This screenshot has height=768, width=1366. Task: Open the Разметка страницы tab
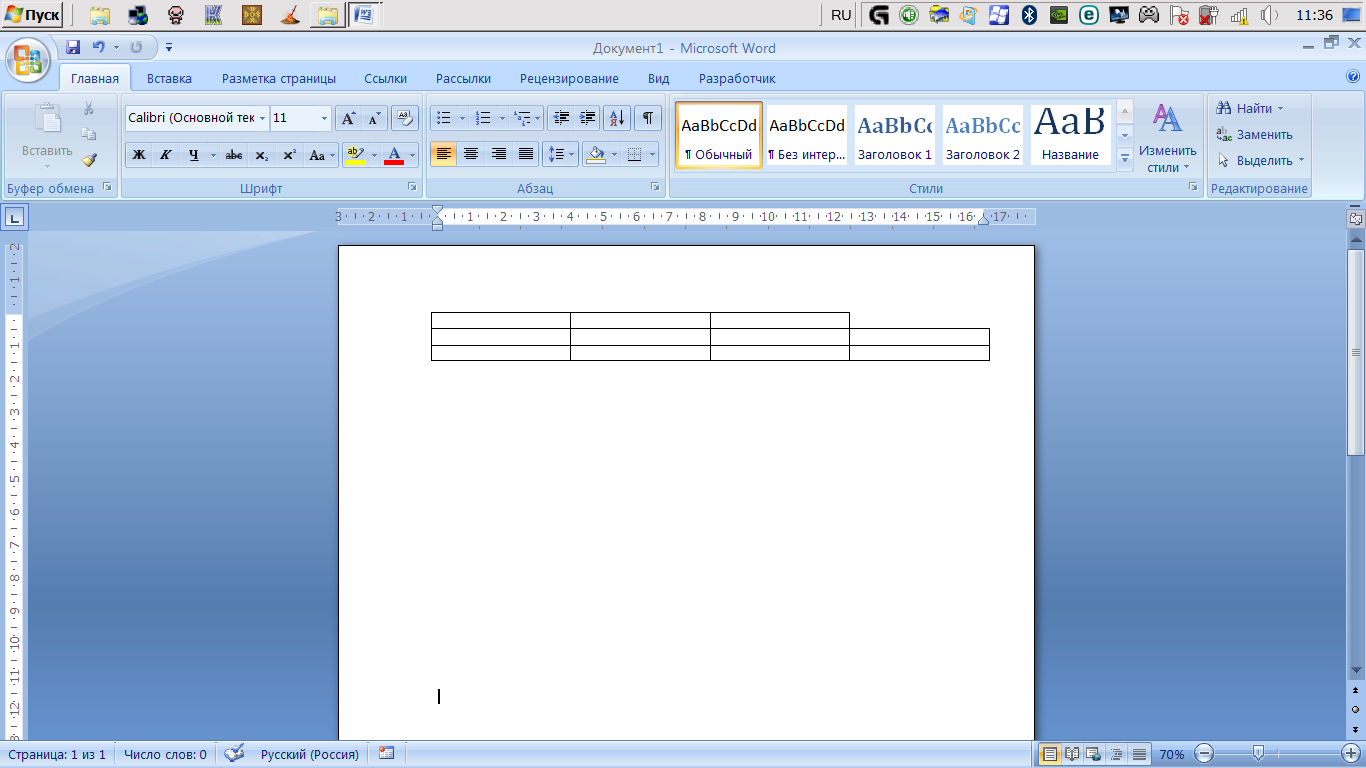pos(279,78)
